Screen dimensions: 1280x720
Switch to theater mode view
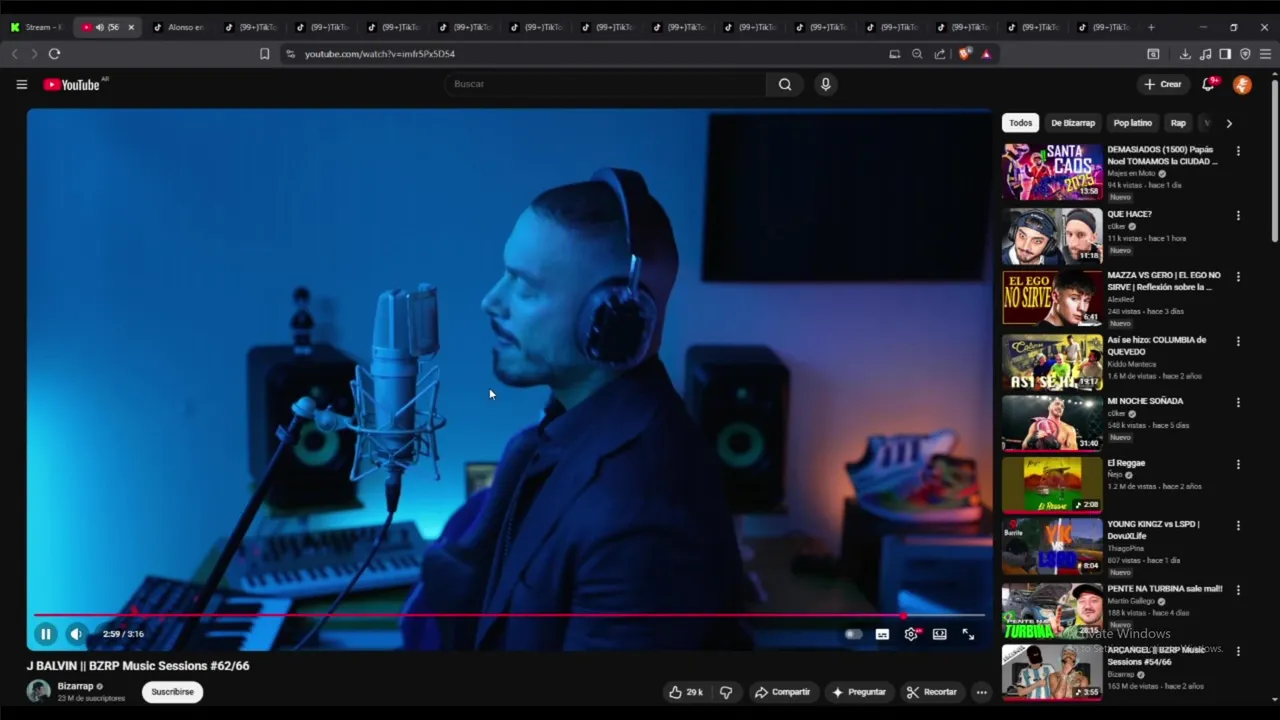pyautogui.click(x=939, y=634)
